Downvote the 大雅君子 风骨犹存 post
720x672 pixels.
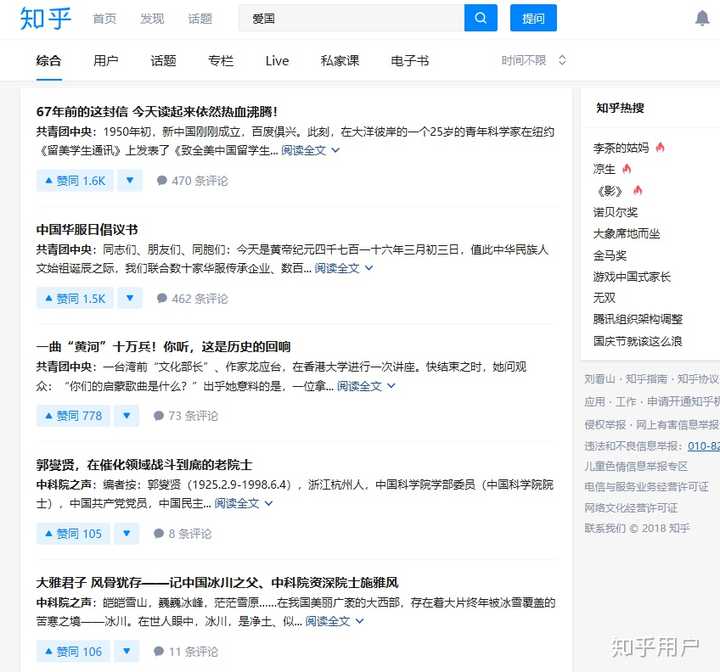127,651
